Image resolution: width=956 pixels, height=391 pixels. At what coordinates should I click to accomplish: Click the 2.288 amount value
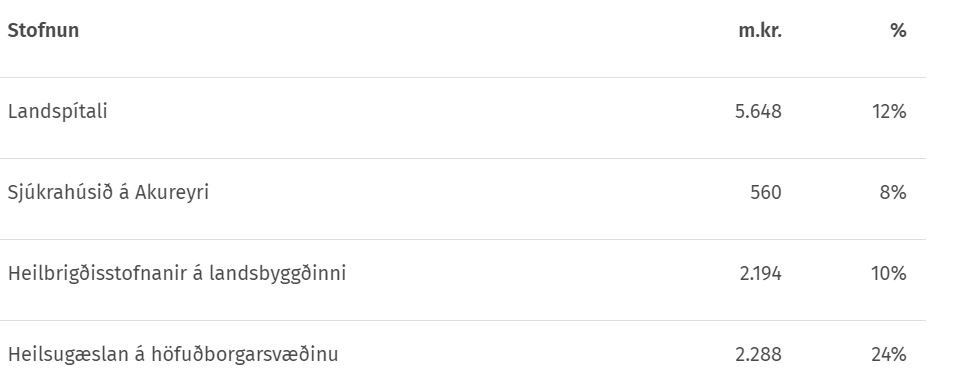758,355
